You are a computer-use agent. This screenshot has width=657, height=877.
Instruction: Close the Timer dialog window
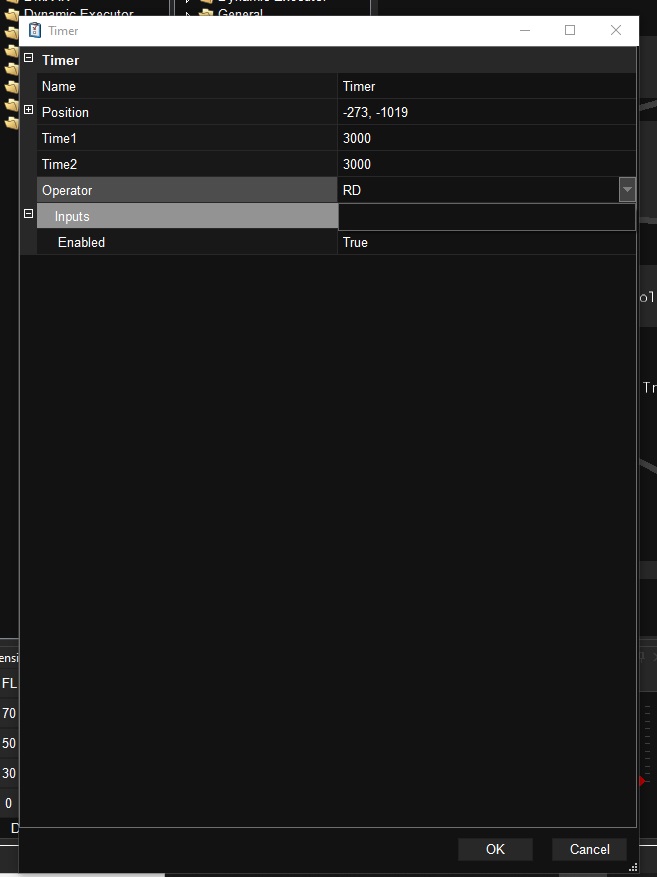(616, 30)
